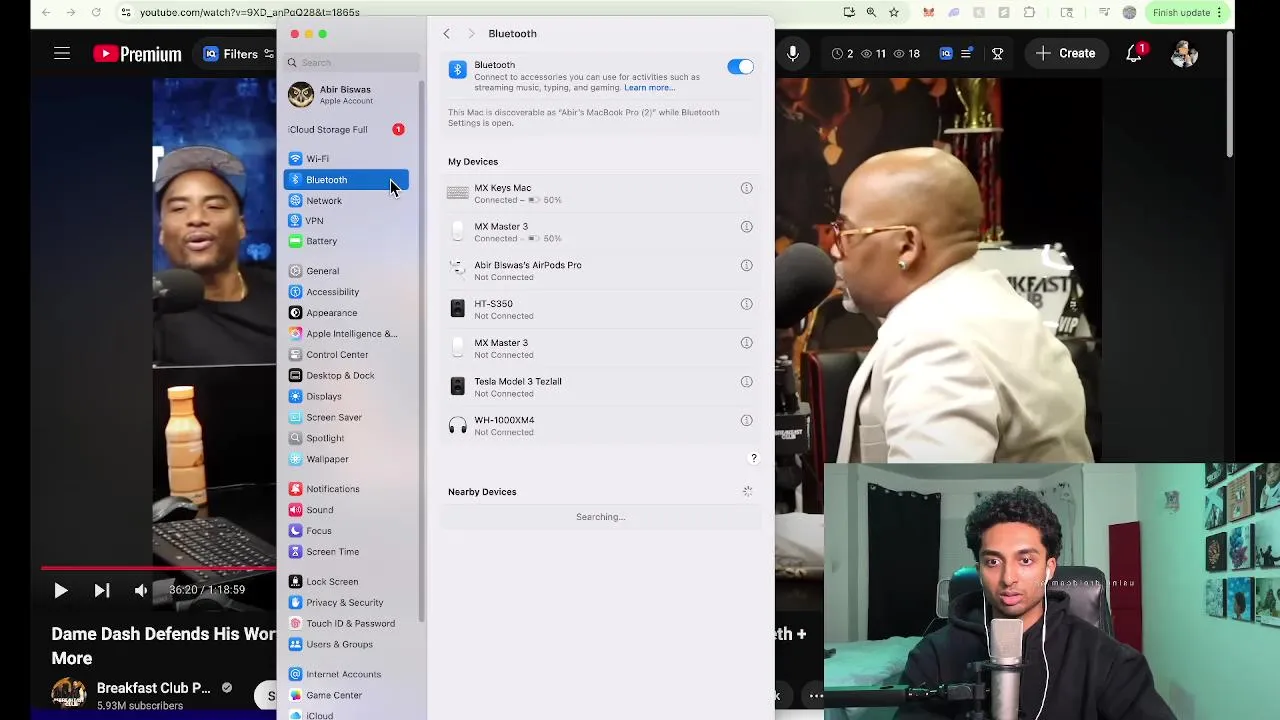The height and width of the screenshot is (720, 1280).
Task: Open iCloud Storage Full alert
Action: pyautogui.click(x=346, y=130)
